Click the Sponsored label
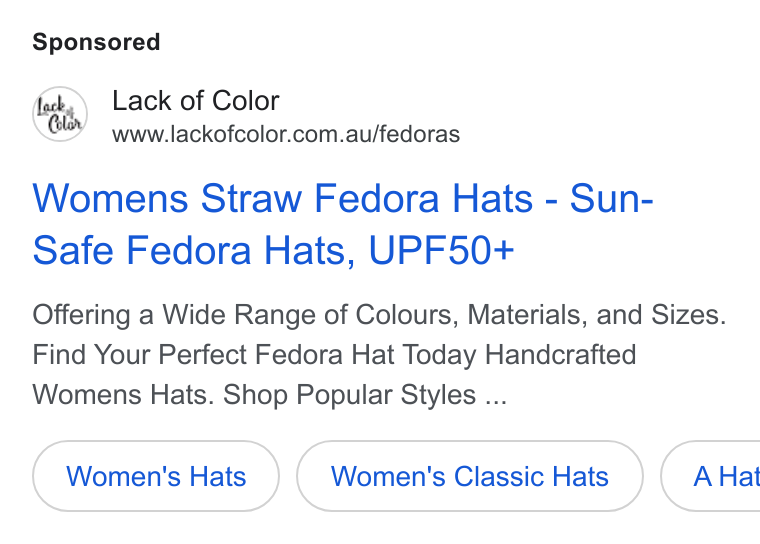The width and height of the screenshot is (760, 544). (96, 42)
